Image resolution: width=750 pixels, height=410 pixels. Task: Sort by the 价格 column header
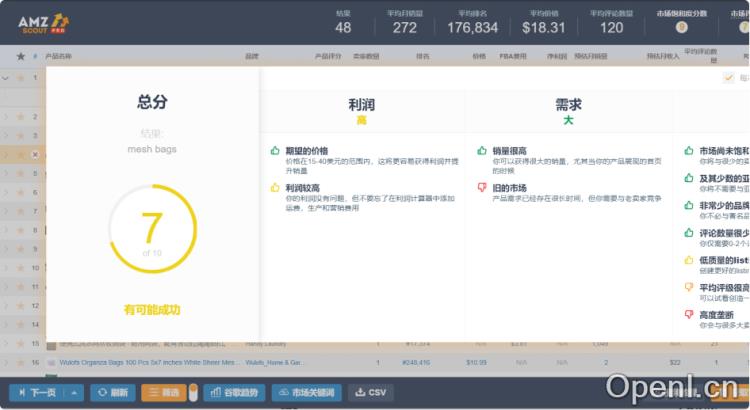coord(478,56)
